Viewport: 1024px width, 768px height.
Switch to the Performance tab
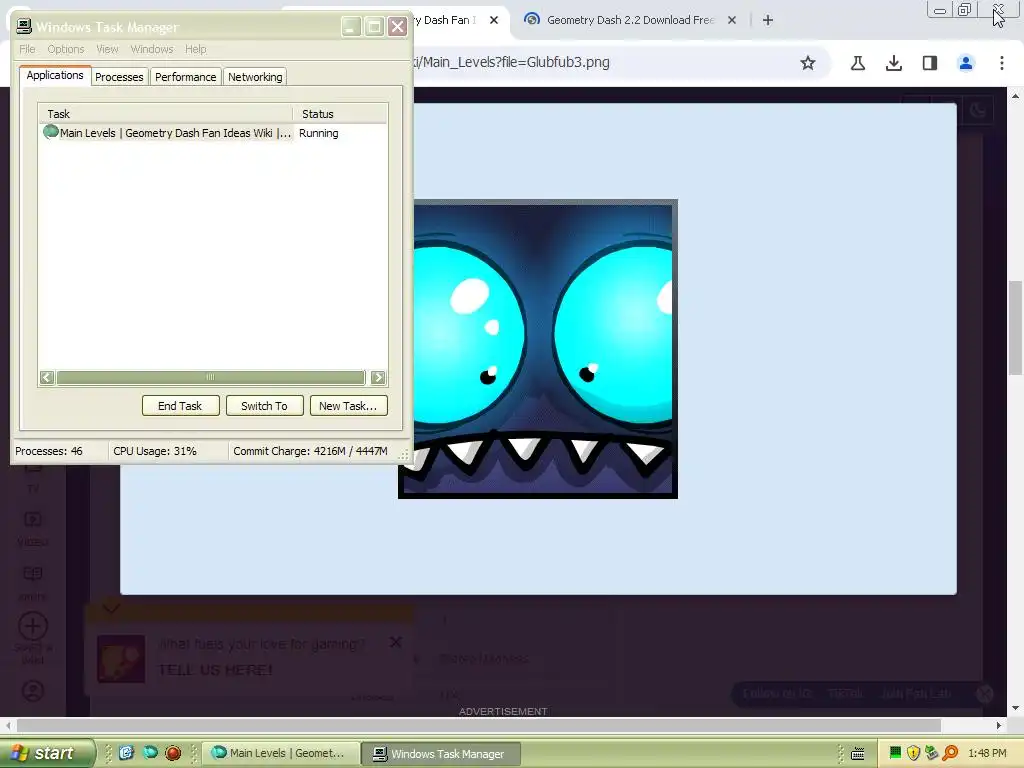(x=185, y=77)
